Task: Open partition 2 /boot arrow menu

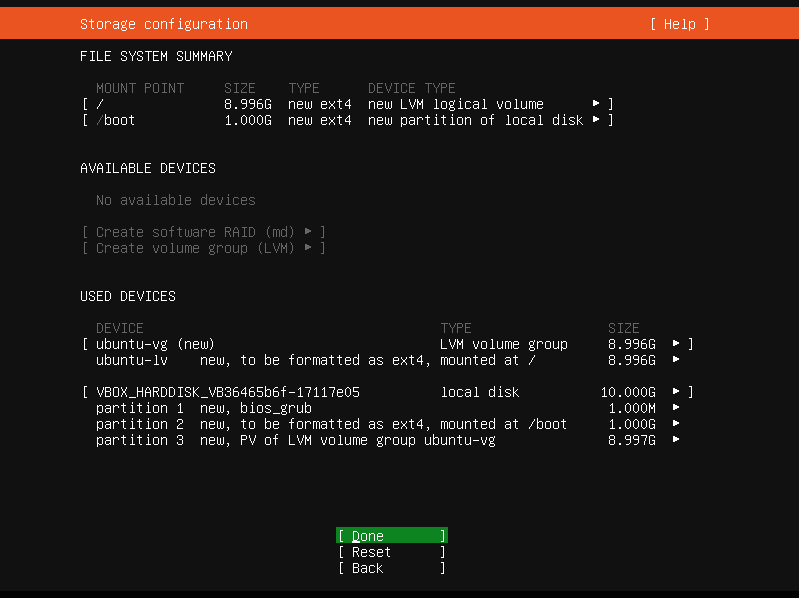Action: 676,424
